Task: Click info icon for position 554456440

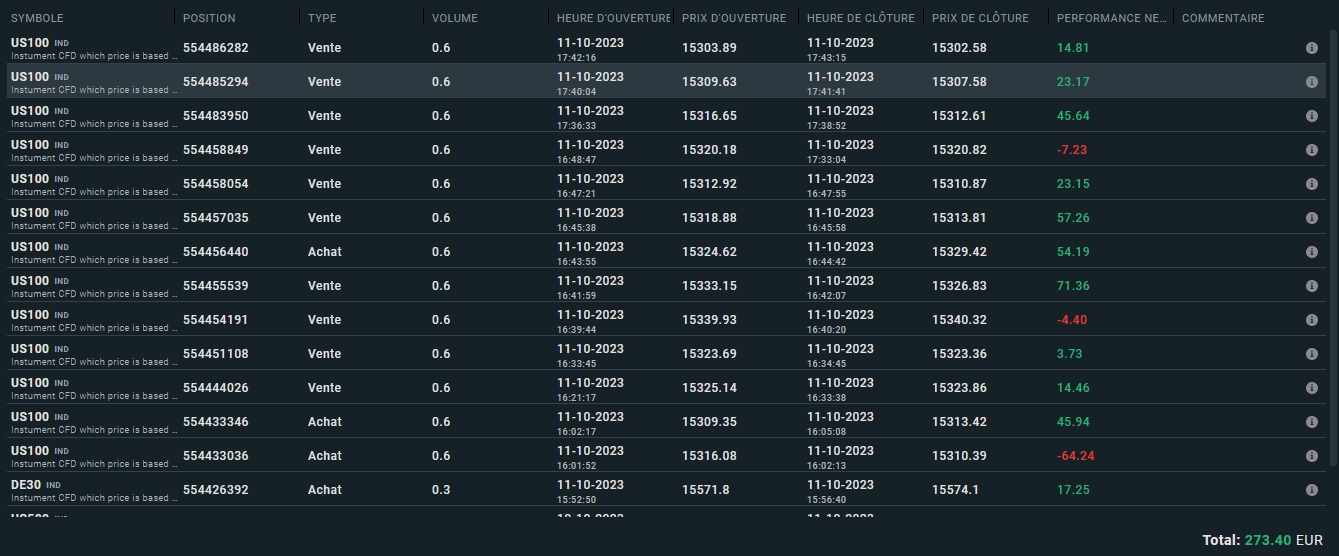Action: (1311, 252)
